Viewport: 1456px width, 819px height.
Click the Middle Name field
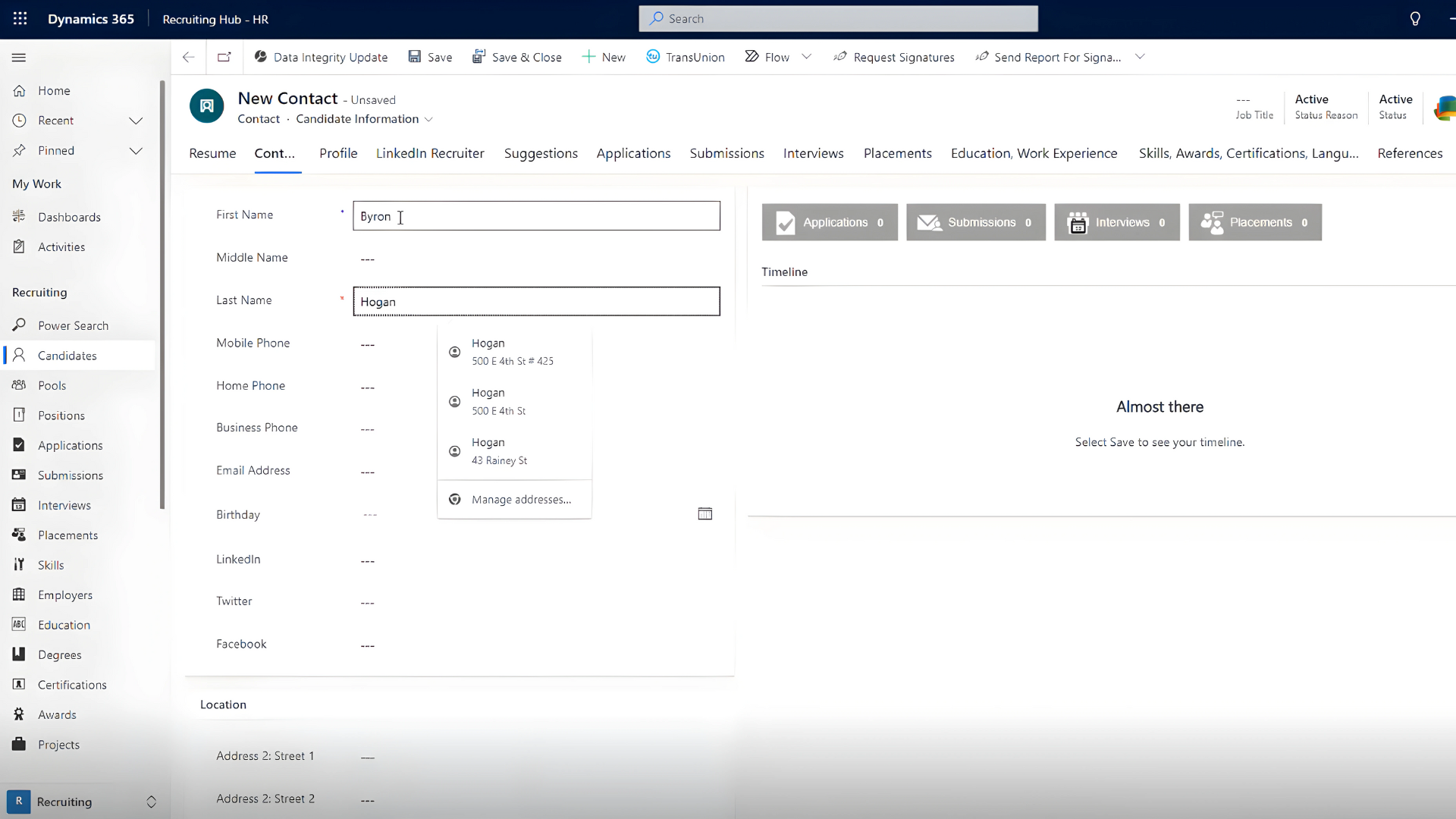[536, 259]
